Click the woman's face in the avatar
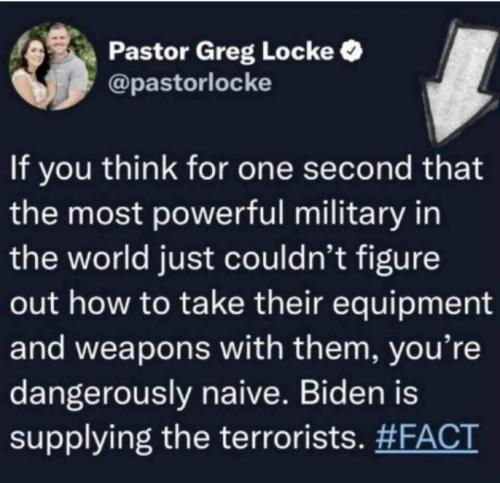500x483 pixels. pyautogui.click(x=32, y=55)
